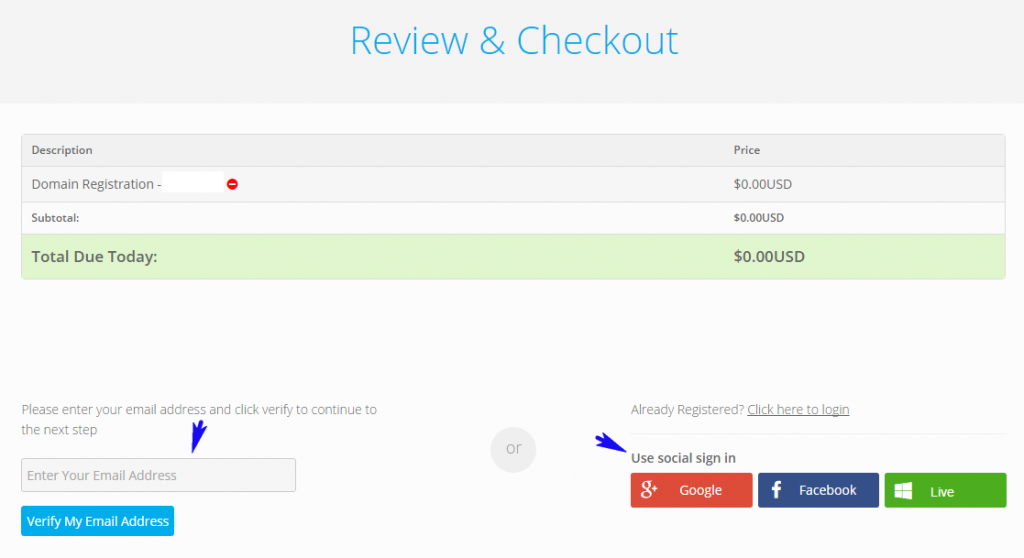The image size is (1024, 558).
Task: Select the Total Due Today label
Action: pyautogui.click(x=94, y=256)
